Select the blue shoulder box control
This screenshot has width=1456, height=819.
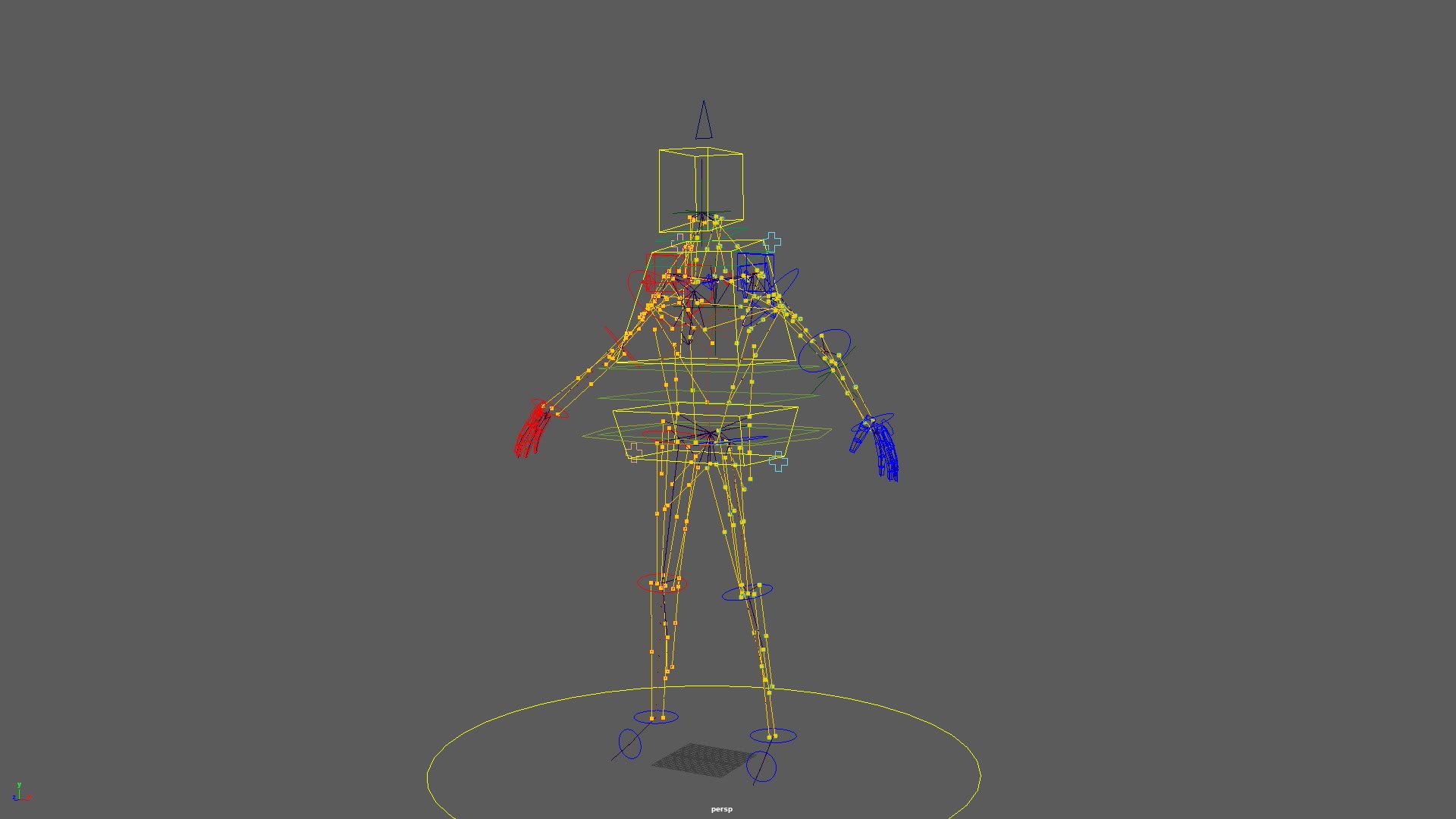pos(755,273)
